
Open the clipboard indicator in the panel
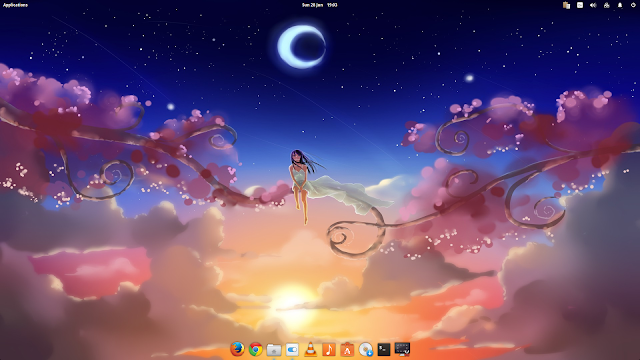(566, 5)
